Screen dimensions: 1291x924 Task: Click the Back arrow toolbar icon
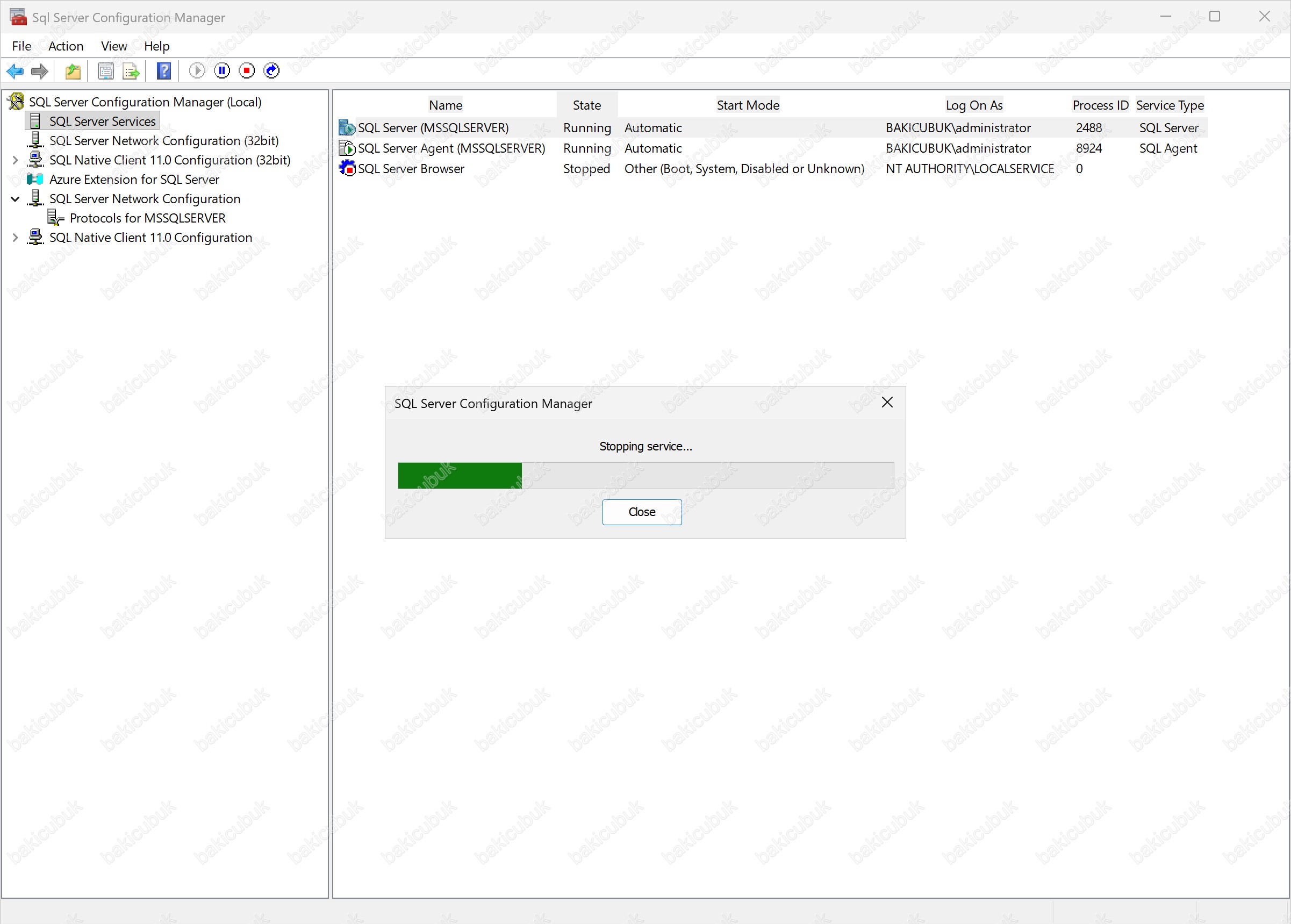pyautogui.click(x=15, y=71)
